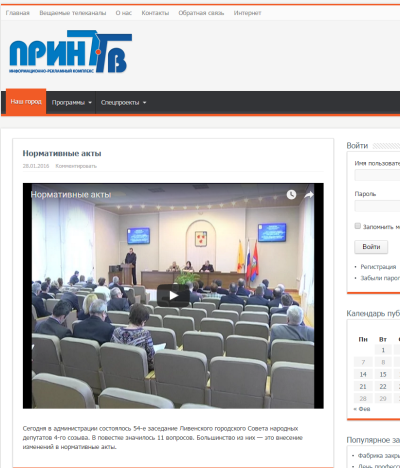Click the Watch later clock icon on video

click(291, 195)
